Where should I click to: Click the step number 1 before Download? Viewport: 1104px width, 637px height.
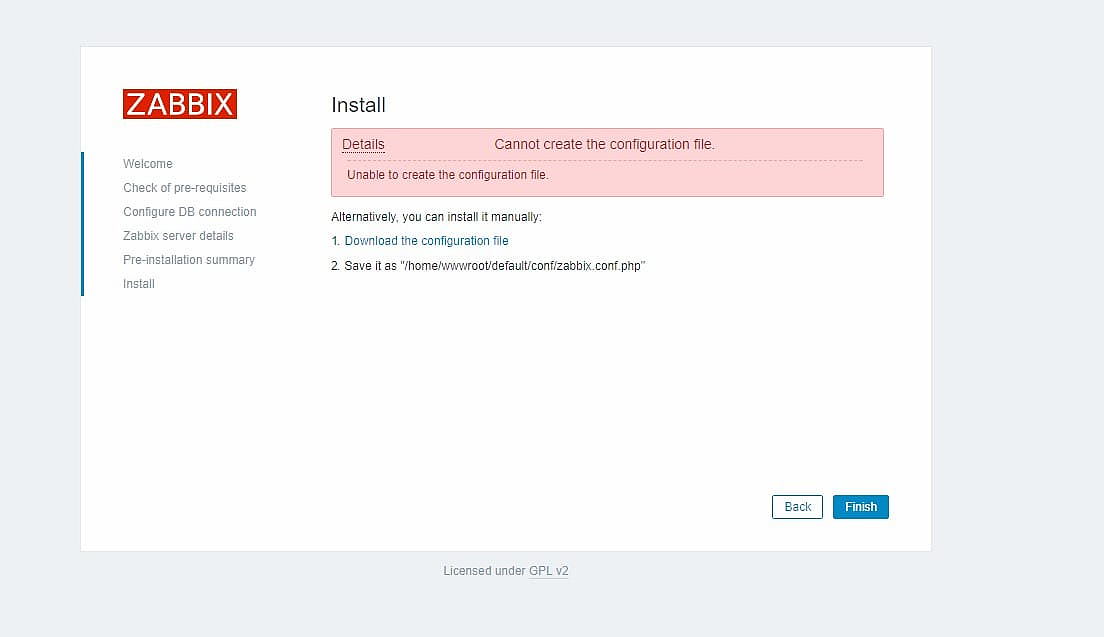coord(335,241)
